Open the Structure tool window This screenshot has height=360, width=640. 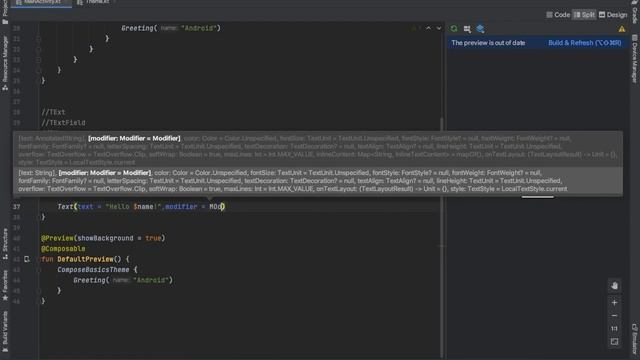[5, 244]
